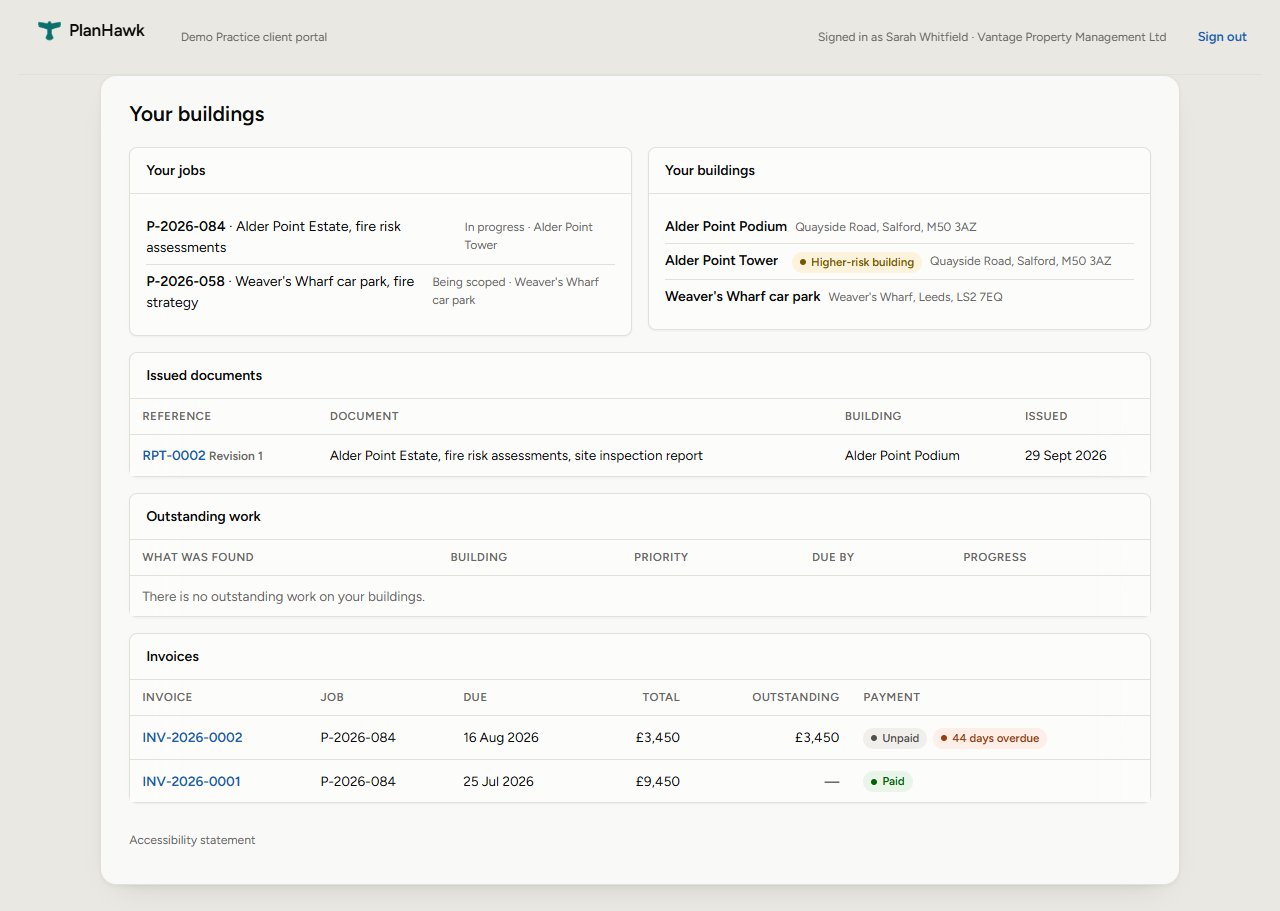Open report RPT-0002
1280x911 pixels.
pos(174,455)
